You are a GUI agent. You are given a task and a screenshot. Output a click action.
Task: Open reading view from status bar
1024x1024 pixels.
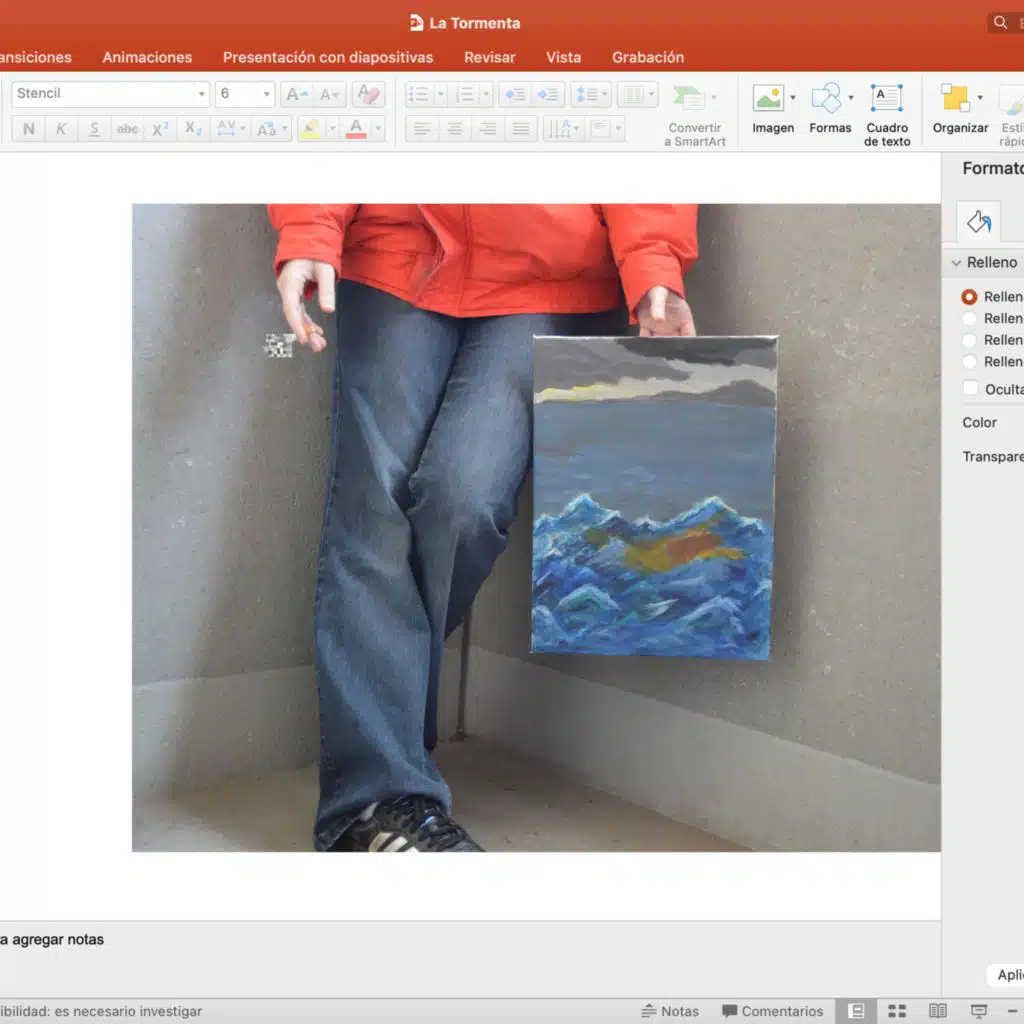coord(938,1011)
